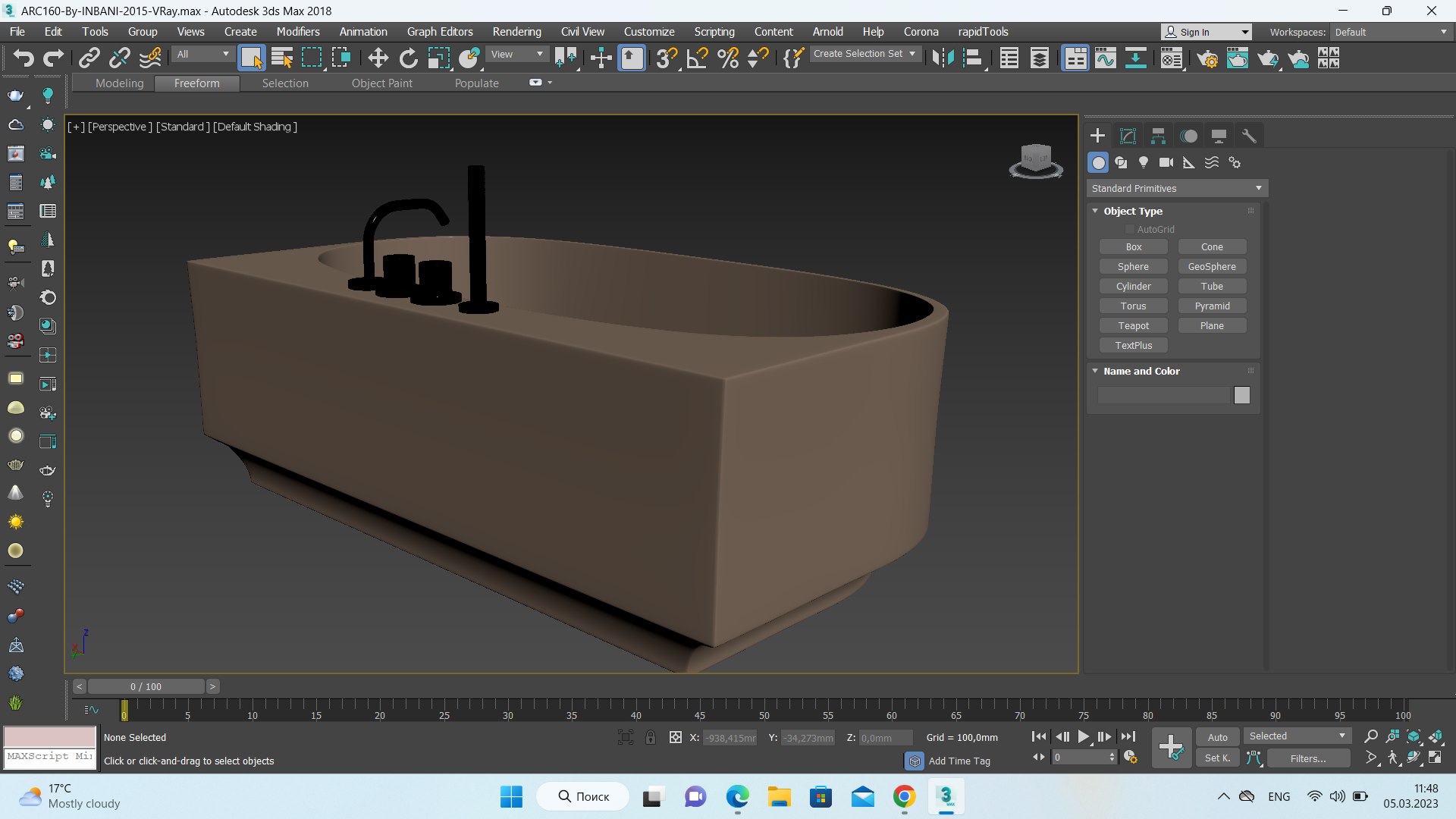Image resolution: width=1456 pixels, height=819 pixels.
Task: Open File Explorer from the taskbar
Action: tap(779, 797)
